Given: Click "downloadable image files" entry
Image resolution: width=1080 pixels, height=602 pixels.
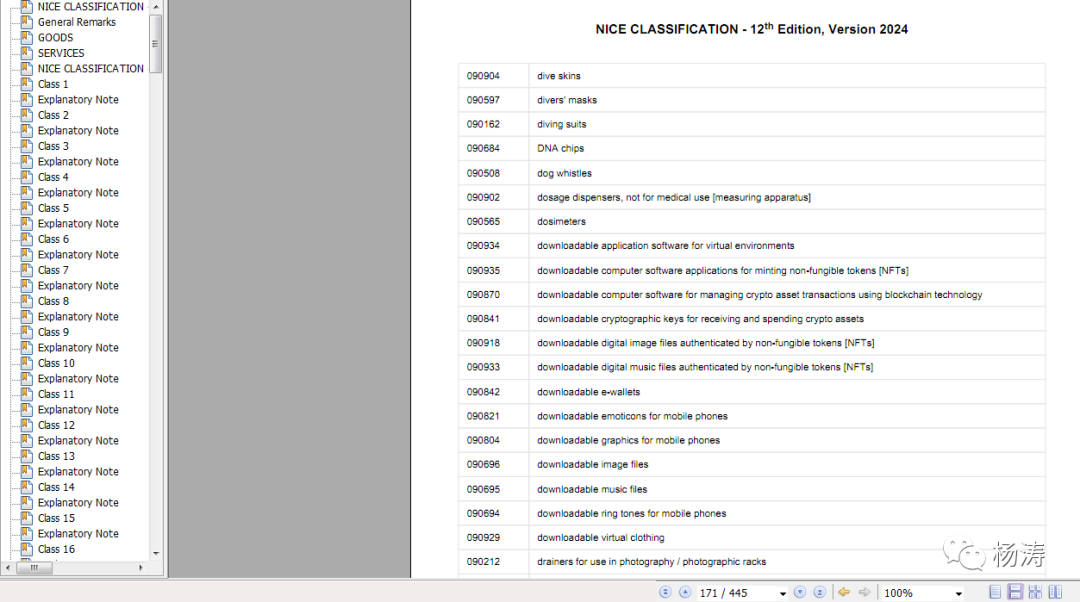Looking at the screenshot, I should pos(592,465).
